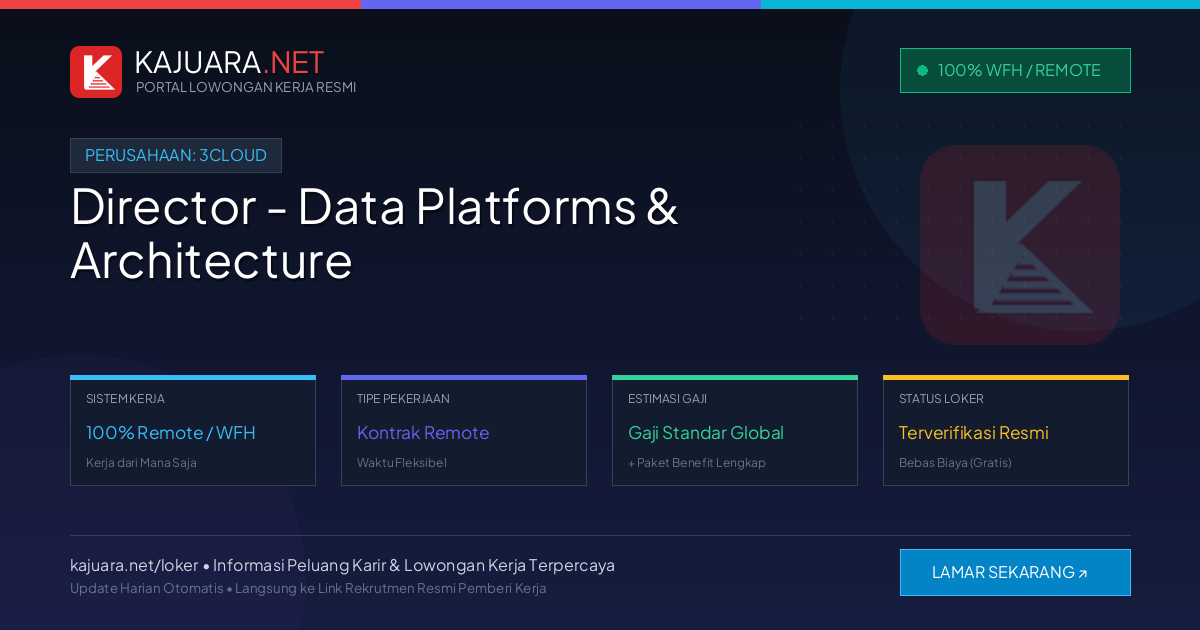Click the LAMAR SEKARANG button
Image resolution: width=1200 pixels, height=630 pixels.
pos(1015,572)
